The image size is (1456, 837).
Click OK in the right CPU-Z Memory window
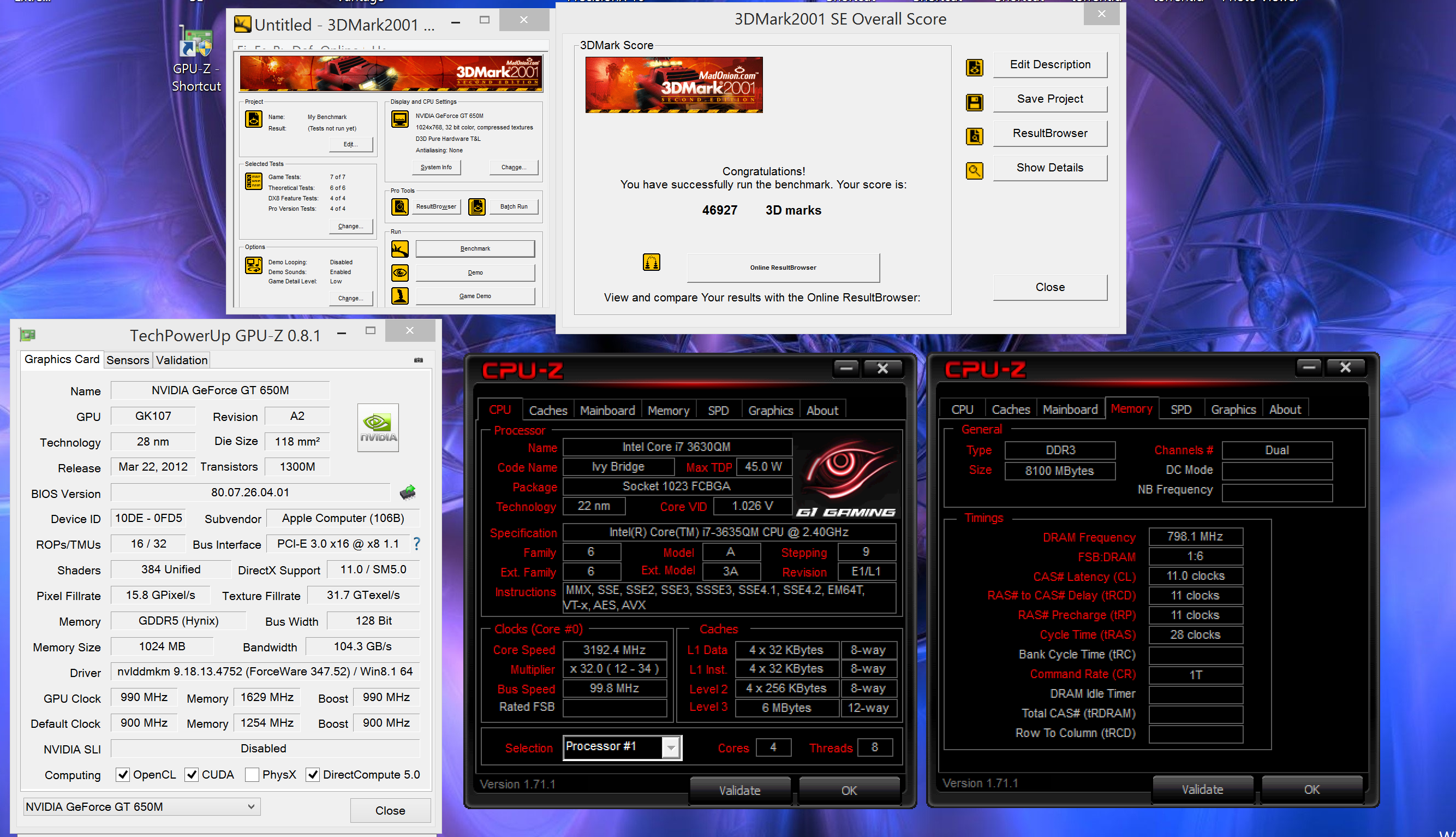tap(1312, 789)
